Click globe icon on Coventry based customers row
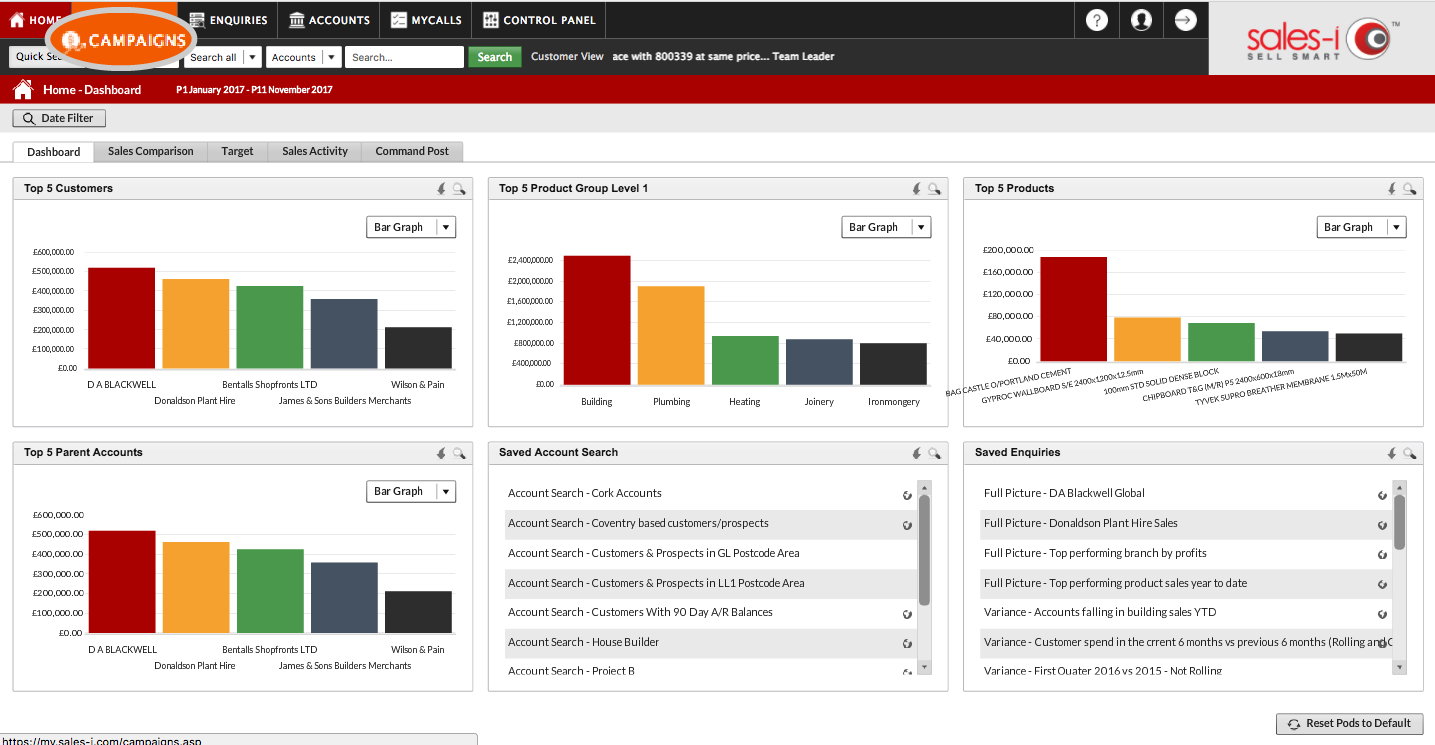The width and height of the screenshot is (1435, 745). point(907,525)
